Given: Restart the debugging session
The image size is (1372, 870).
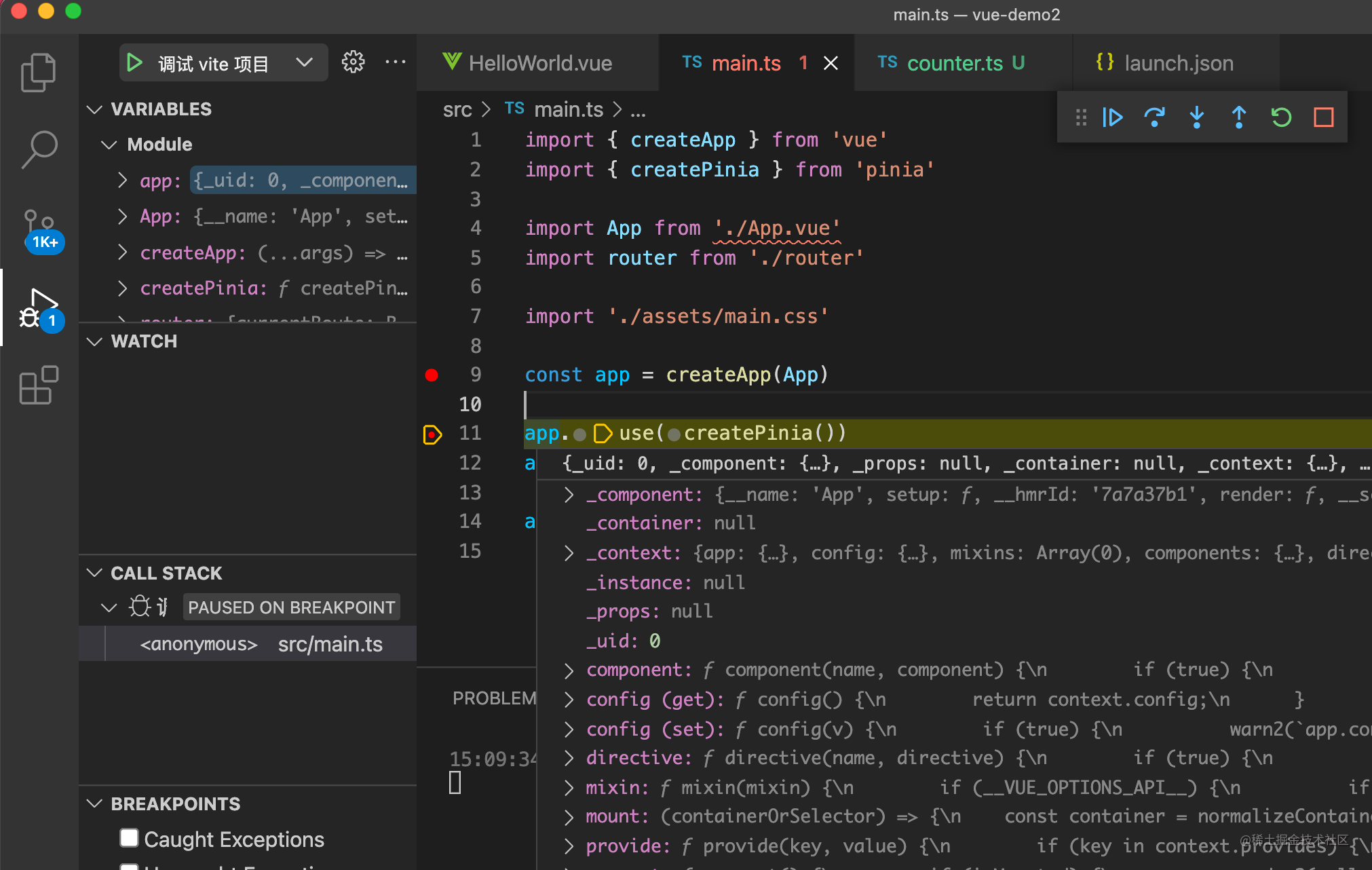Looking at the screenshot, I should click(x=1281, y=117).
